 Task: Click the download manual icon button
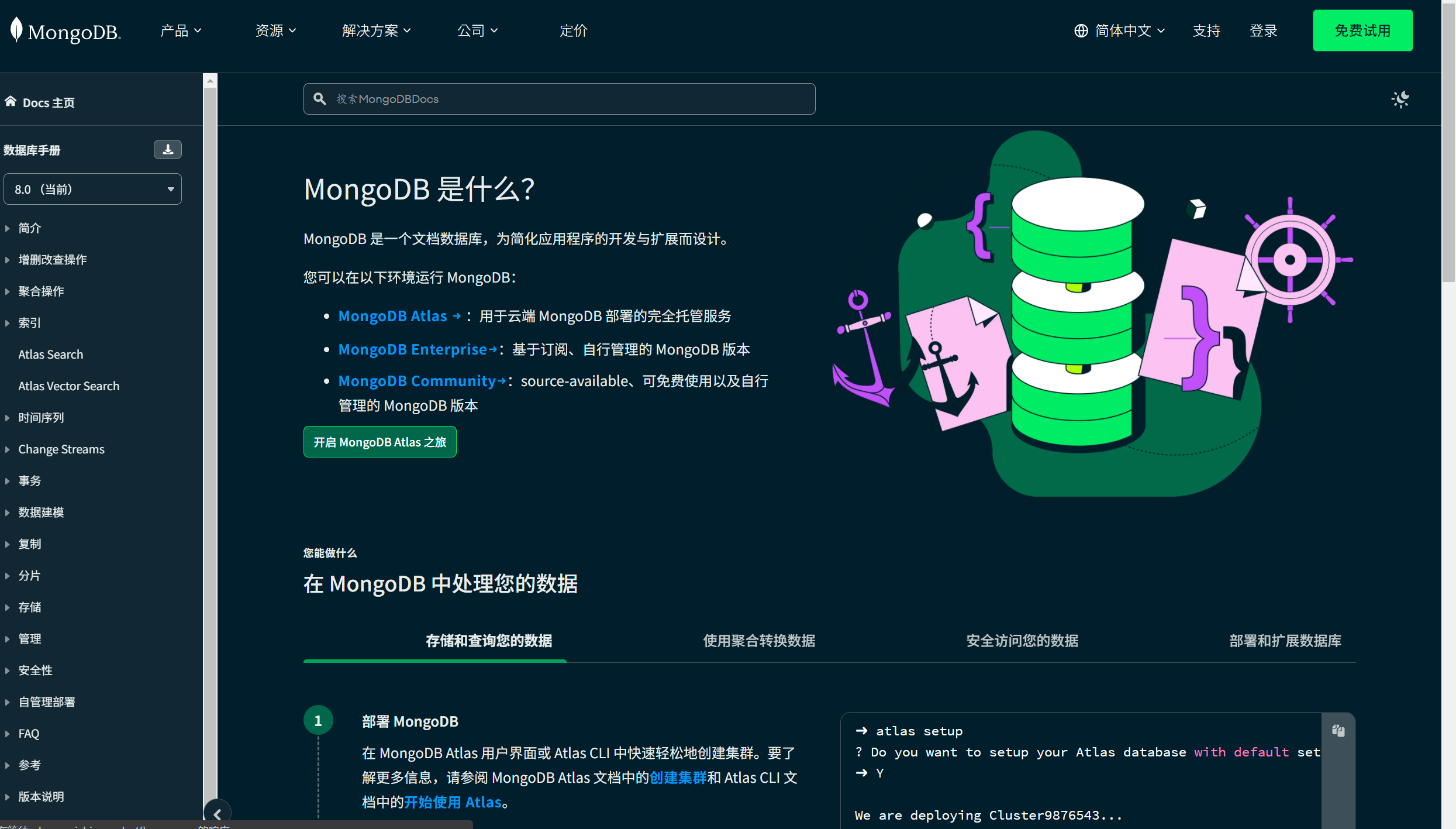click(168, 150)
